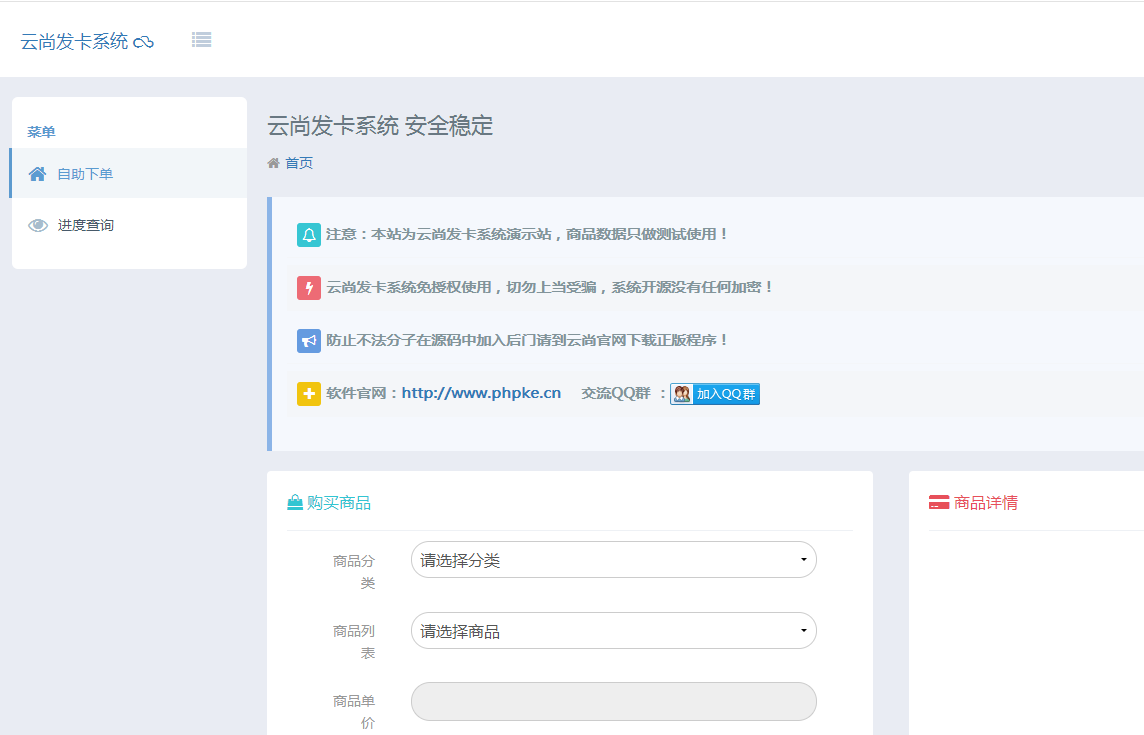Click the red card icon by 商品详情
1144x735 pixels.
939,503
